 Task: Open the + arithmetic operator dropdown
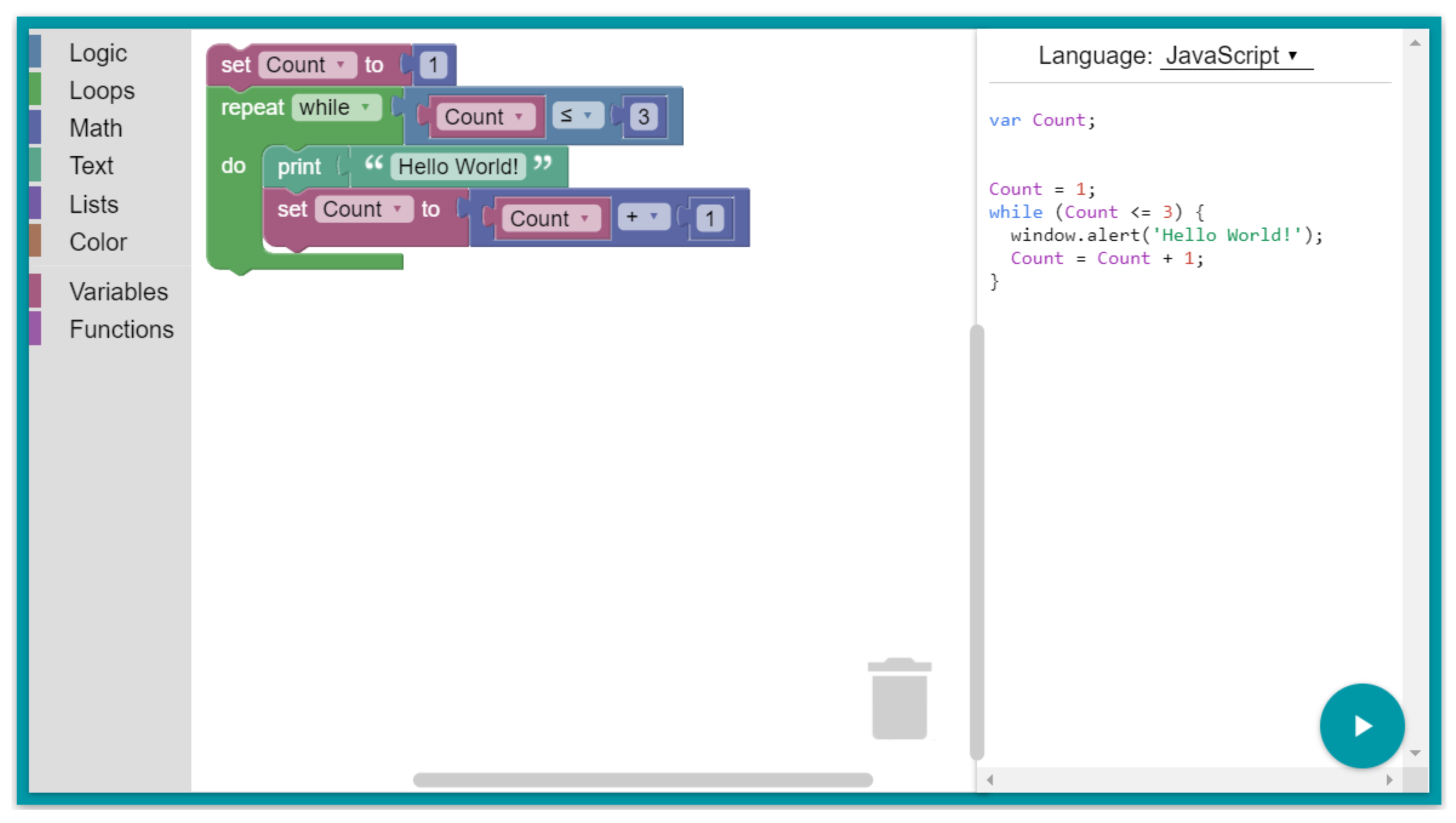pyautogui.click(x=644, y=216)
